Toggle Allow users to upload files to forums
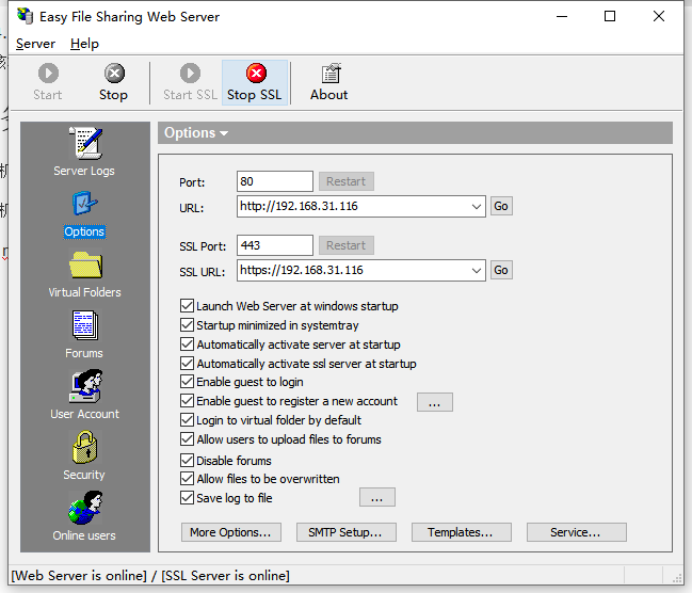692x593 pixels. click(x=187, y=439)
